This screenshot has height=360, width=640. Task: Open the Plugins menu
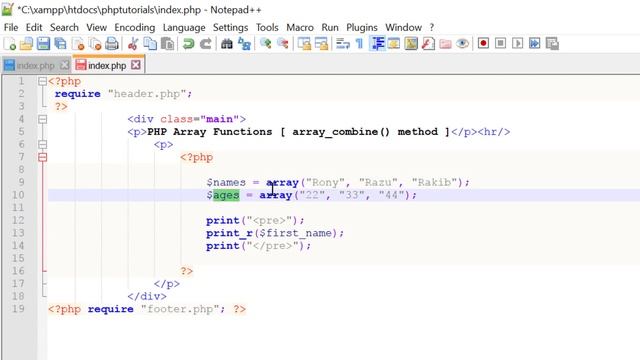coord(362,27)
